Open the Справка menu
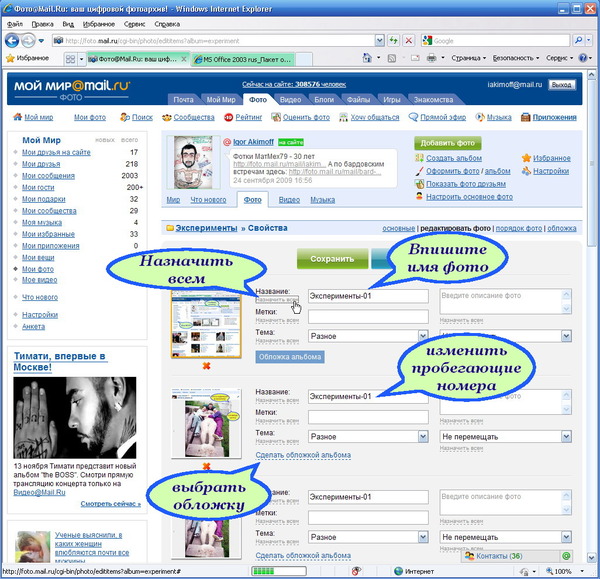Viewport: 600px width, 579px height. pyautogui.click(x=167, y=24)
